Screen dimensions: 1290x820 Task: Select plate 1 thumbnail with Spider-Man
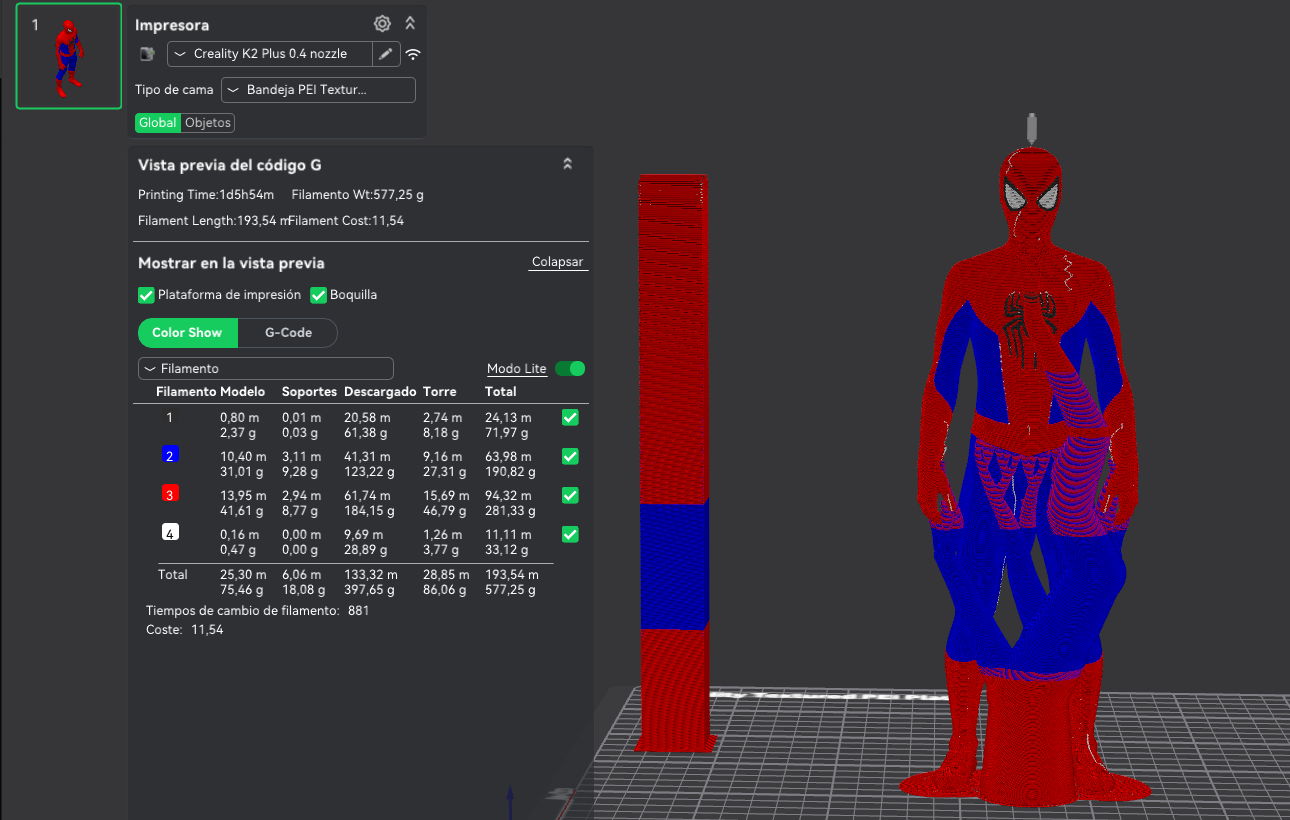[69, 55]
